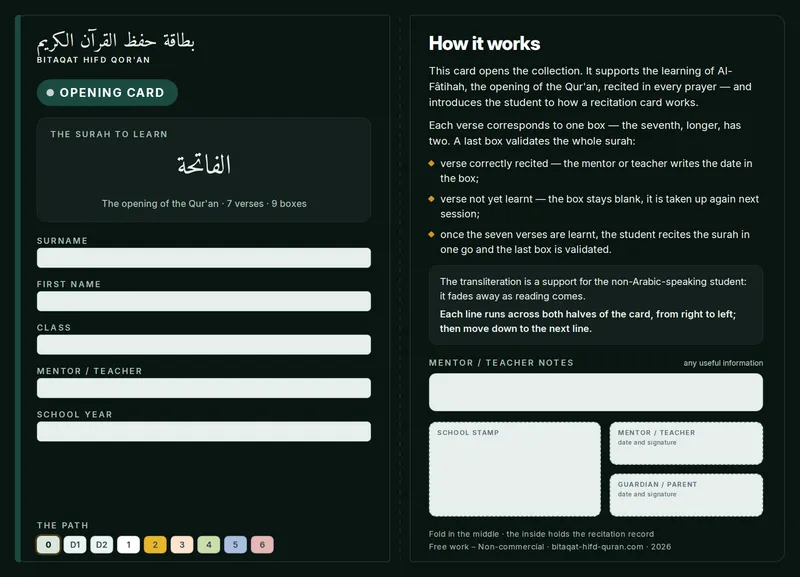
Task: Click the Mentor / Teacher date and signature box
Action: (x=686, y=443)
